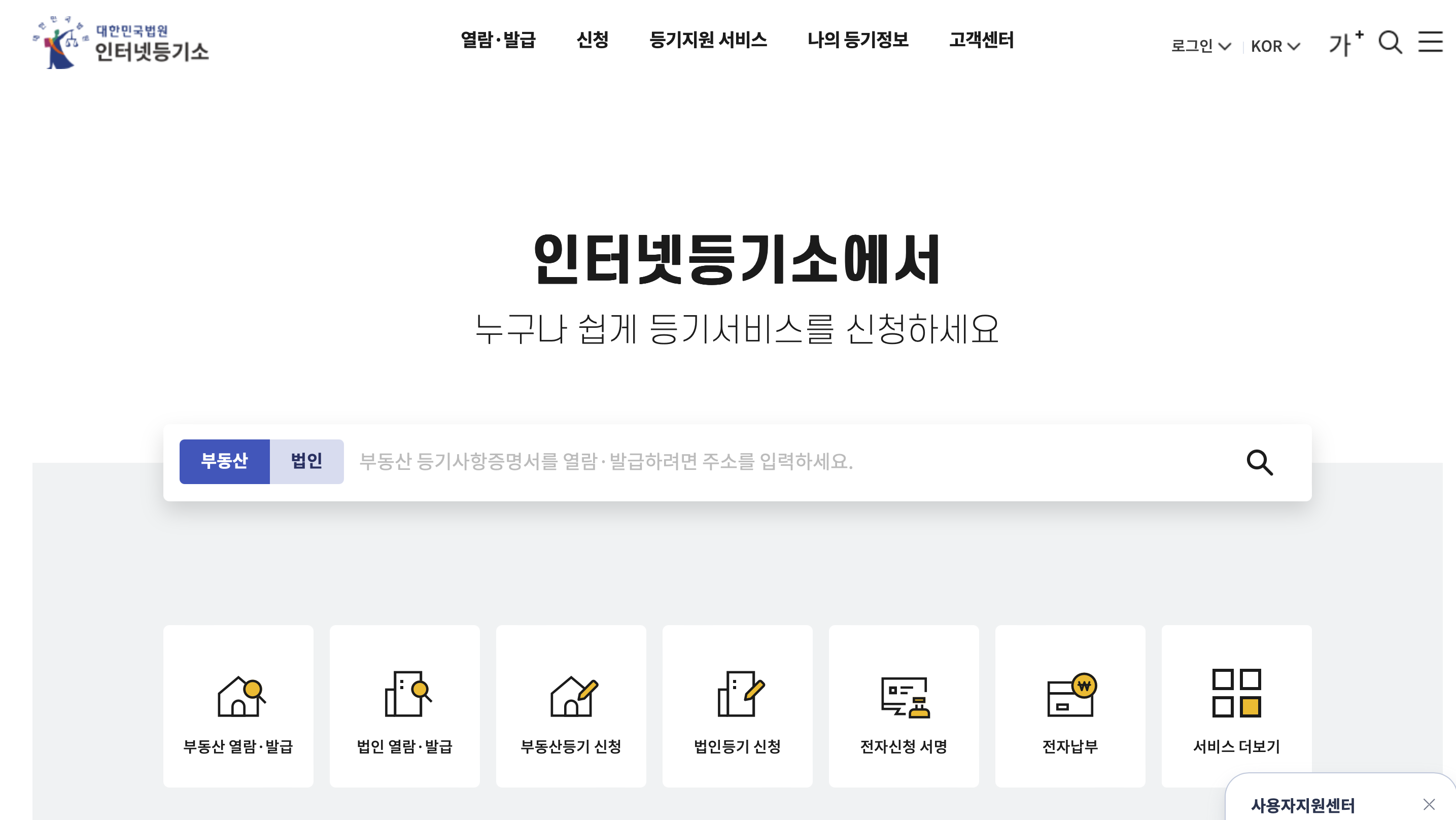1456x820 pixels.
Task: Open the 열람·발급 menu
Action: click(x=498, y=40)
